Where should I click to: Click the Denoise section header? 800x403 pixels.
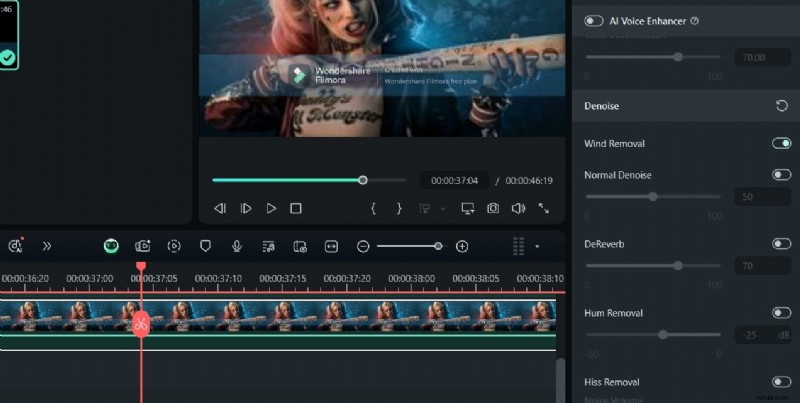pyautogui.click(x=686, y=106)
